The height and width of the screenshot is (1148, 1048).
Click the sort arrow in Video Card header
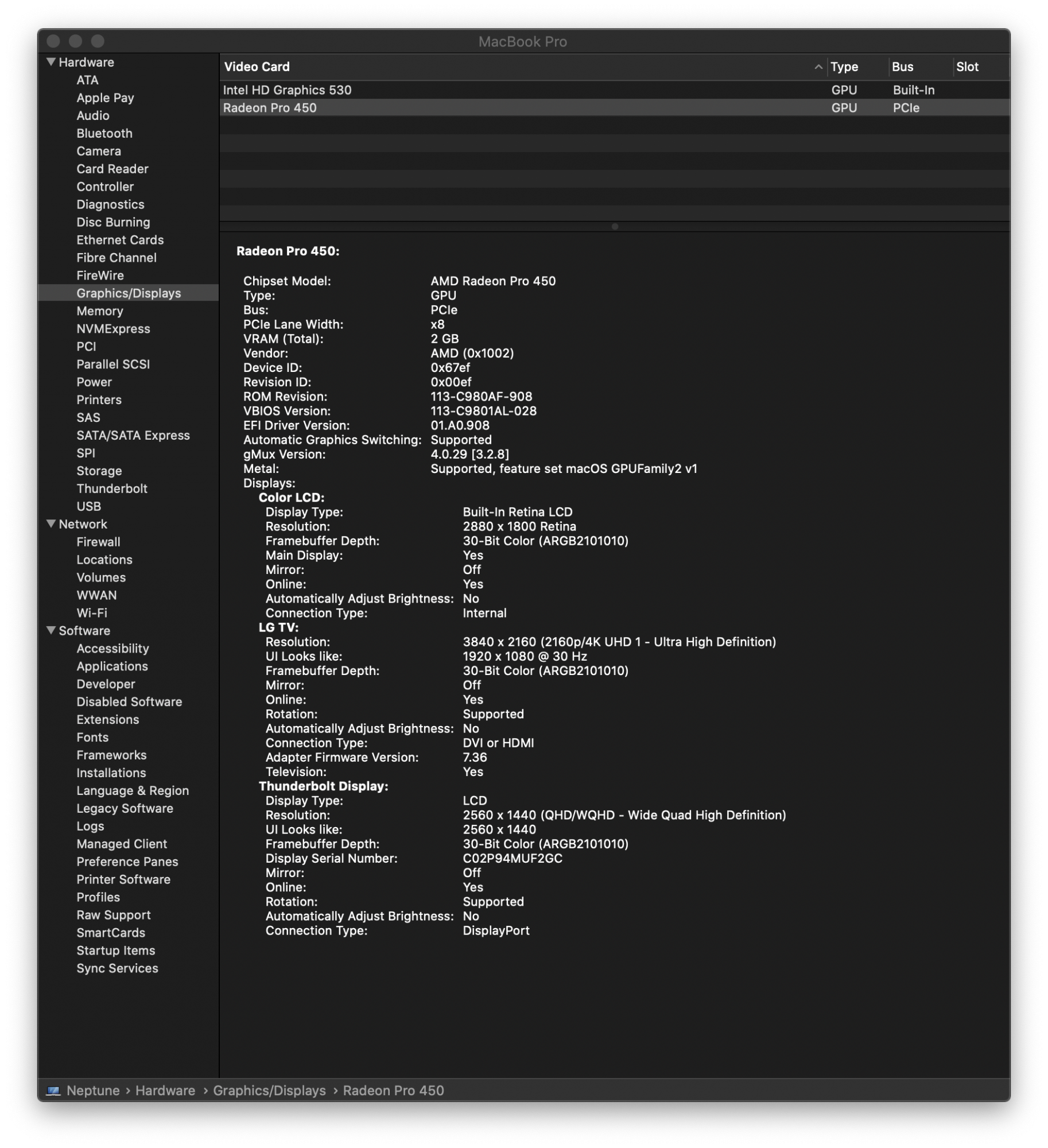coord(818,67)
